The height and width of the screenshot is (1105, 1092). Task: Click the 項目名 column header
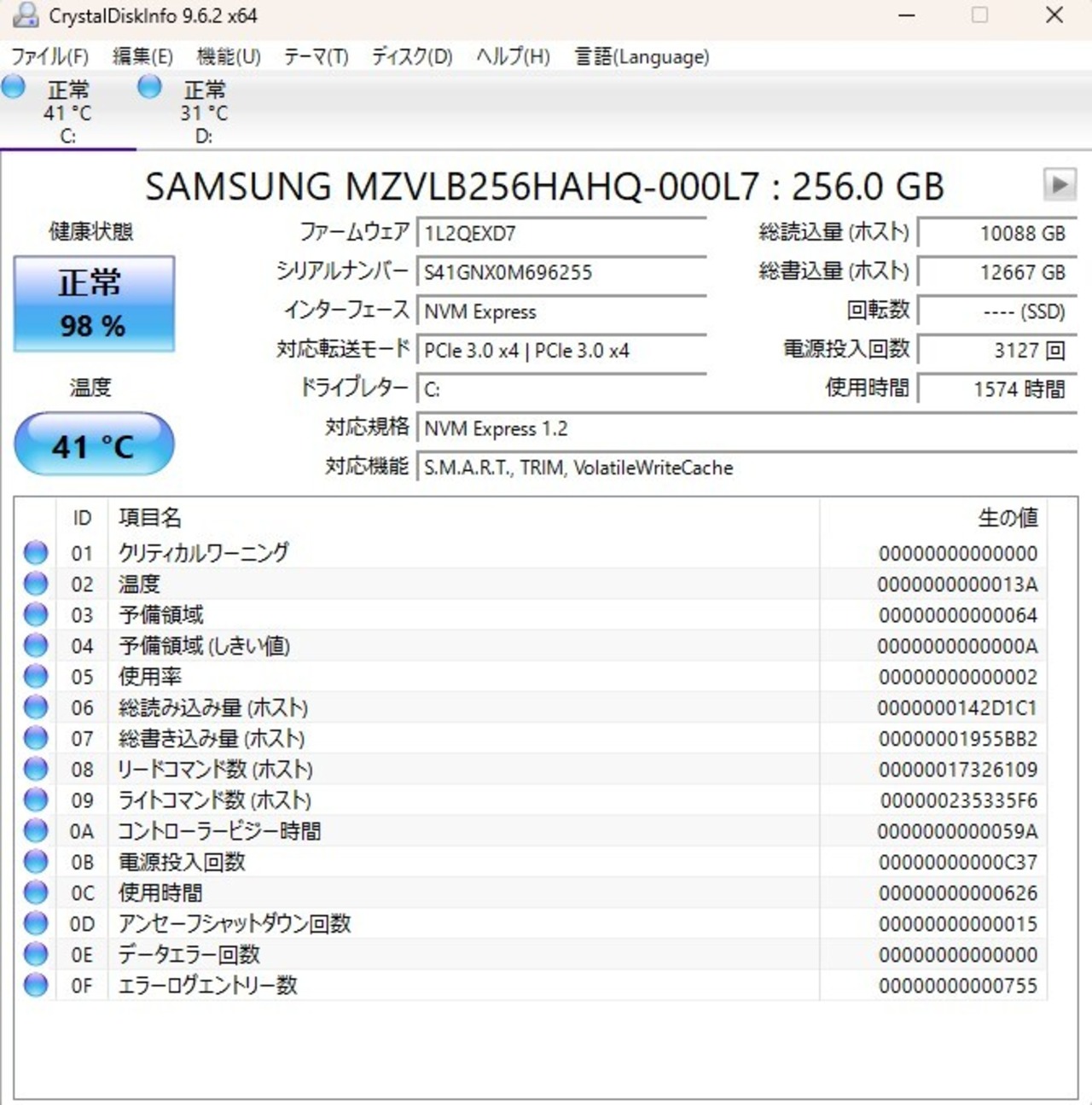pos(463,517)
